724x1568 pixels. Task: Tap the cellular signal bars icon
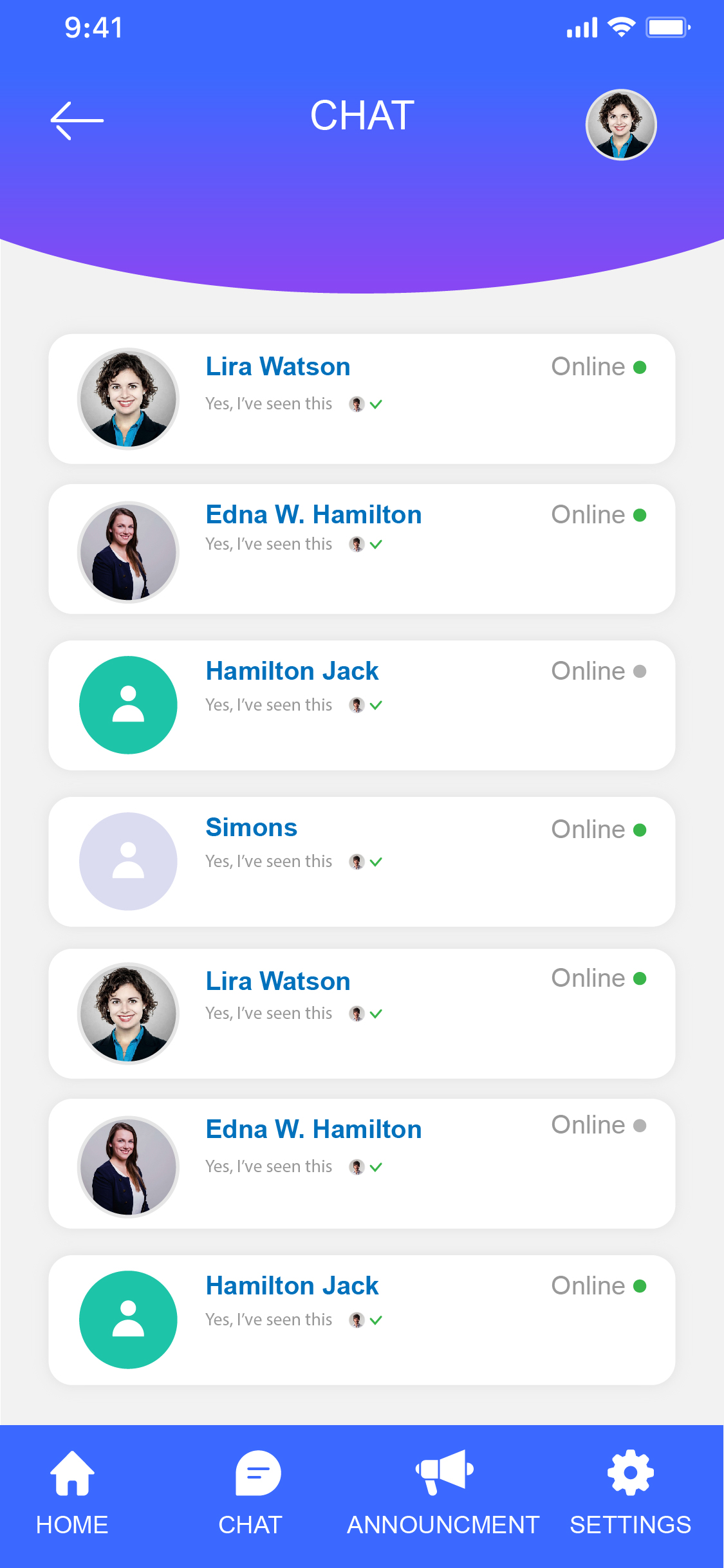(x=582, y=28)
